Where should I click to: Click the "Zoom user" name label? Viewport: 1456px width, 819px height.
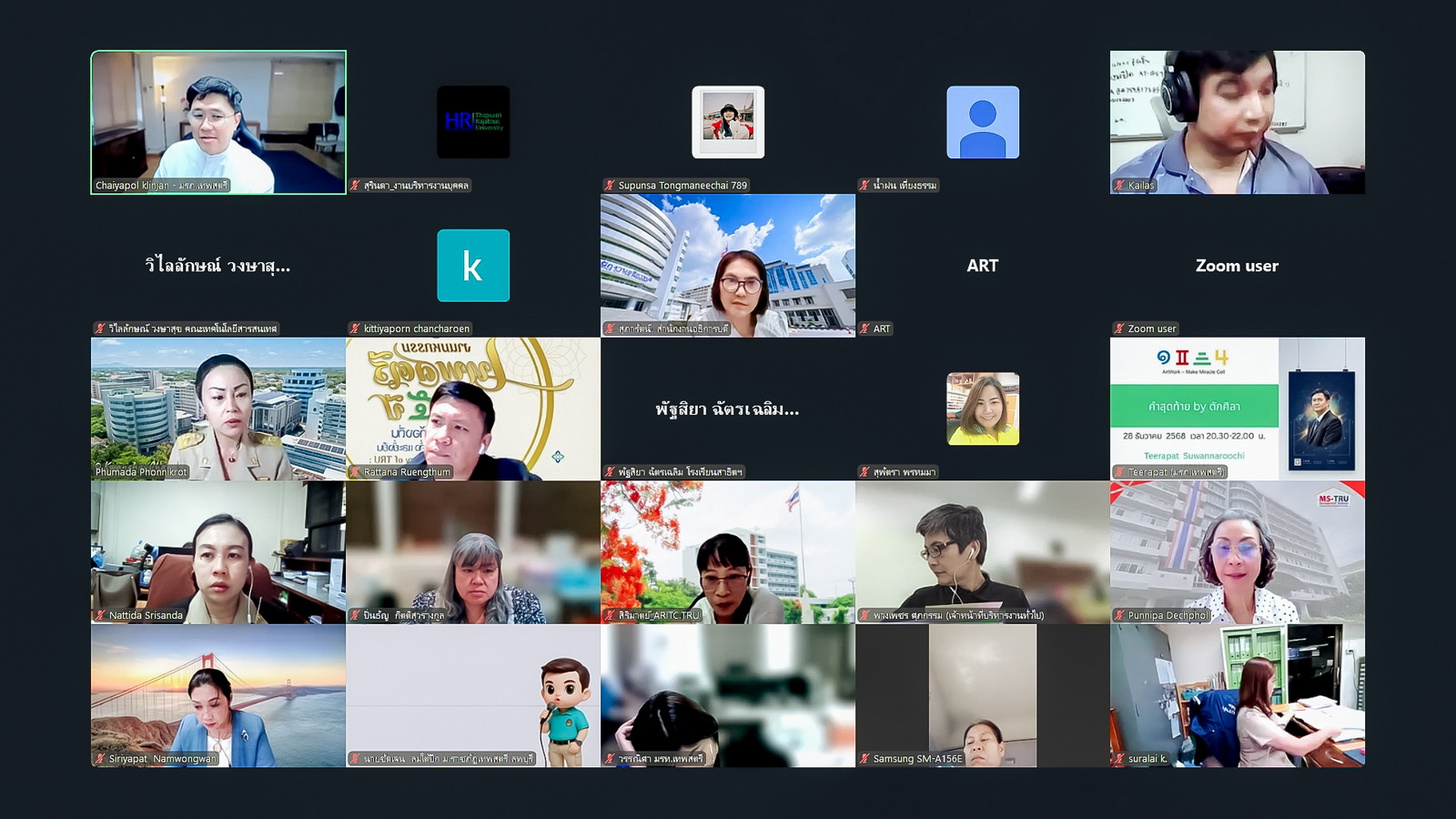pyautogui.click(x=1151, y=329)
